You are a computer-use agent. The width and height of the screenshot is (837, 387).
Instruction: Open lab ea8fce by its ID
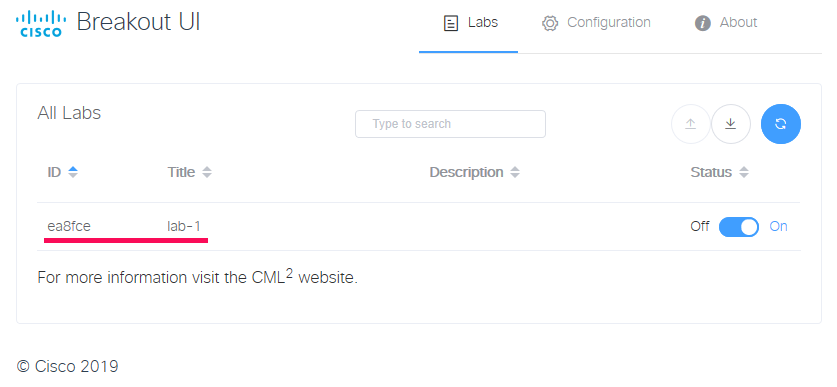pos(69,226)
